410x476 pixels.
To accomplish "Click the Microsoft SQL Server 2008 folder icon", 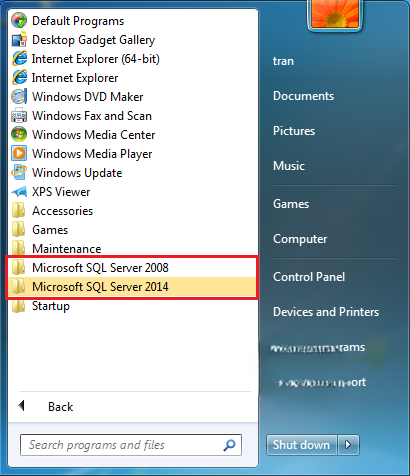I will 18,268.
